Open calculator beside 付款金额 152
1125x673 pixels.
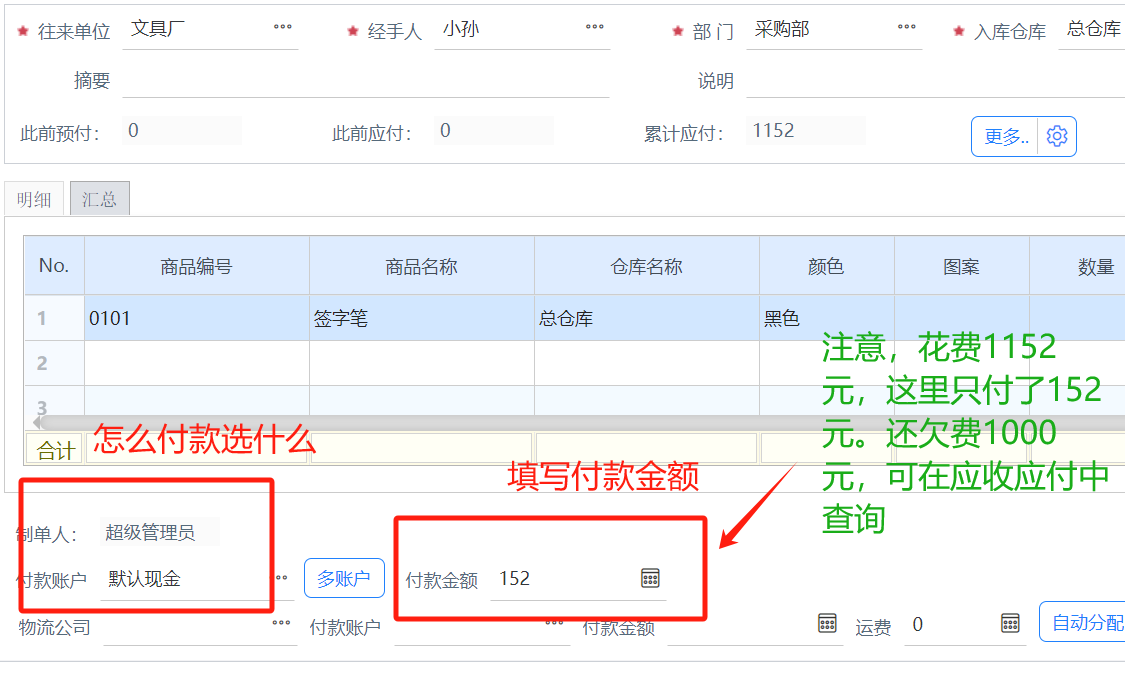point(650,578)
